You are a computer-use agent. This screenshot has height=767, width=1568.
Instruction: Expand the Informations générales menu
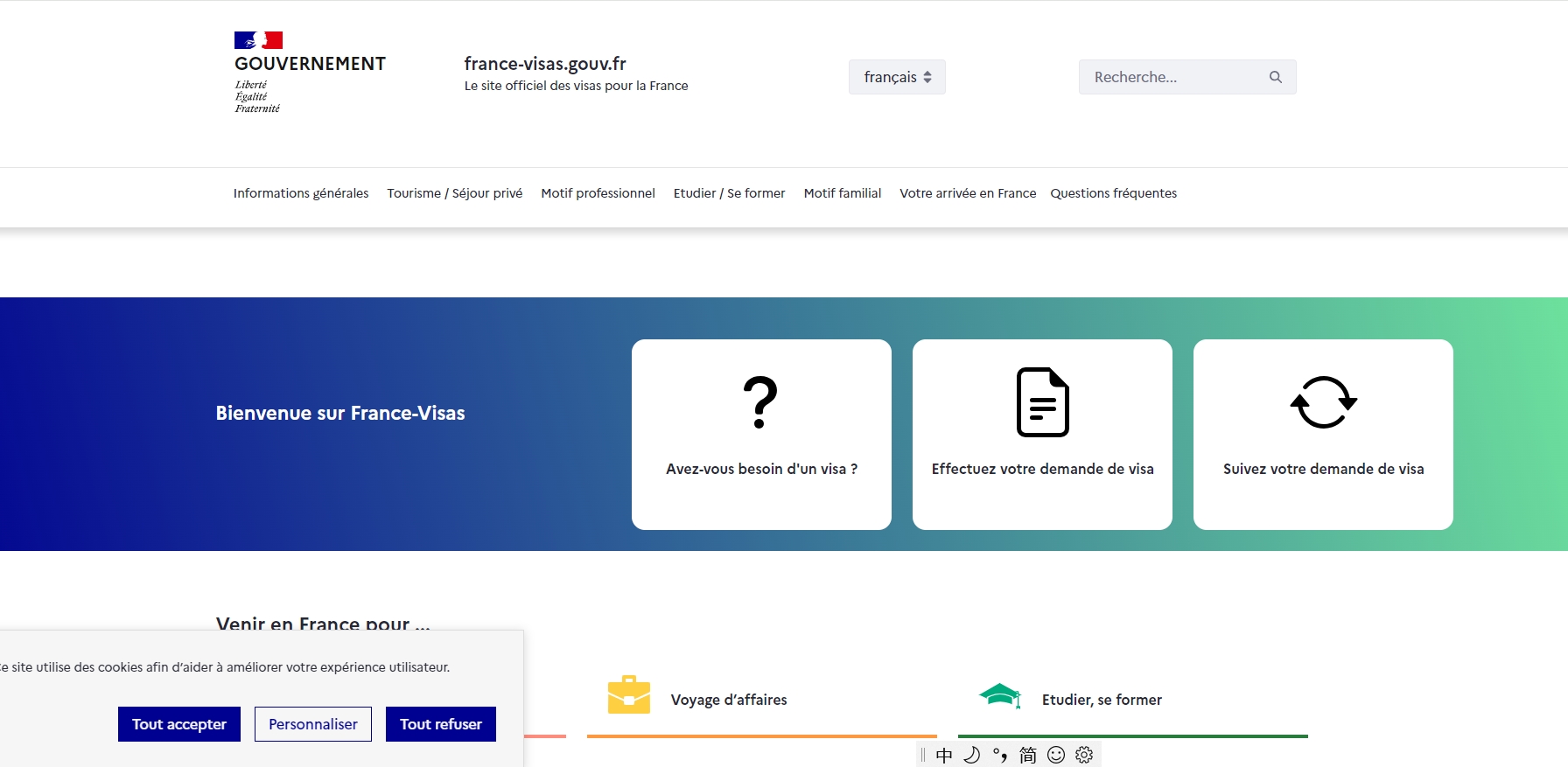click(301, 193)
